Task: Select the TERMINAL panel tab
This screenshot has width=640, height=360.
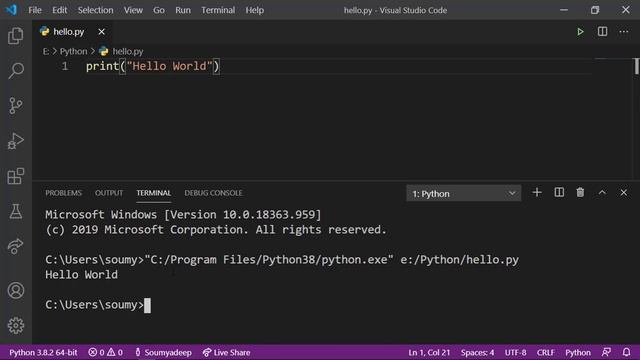Action: click(x=153, y=193)
